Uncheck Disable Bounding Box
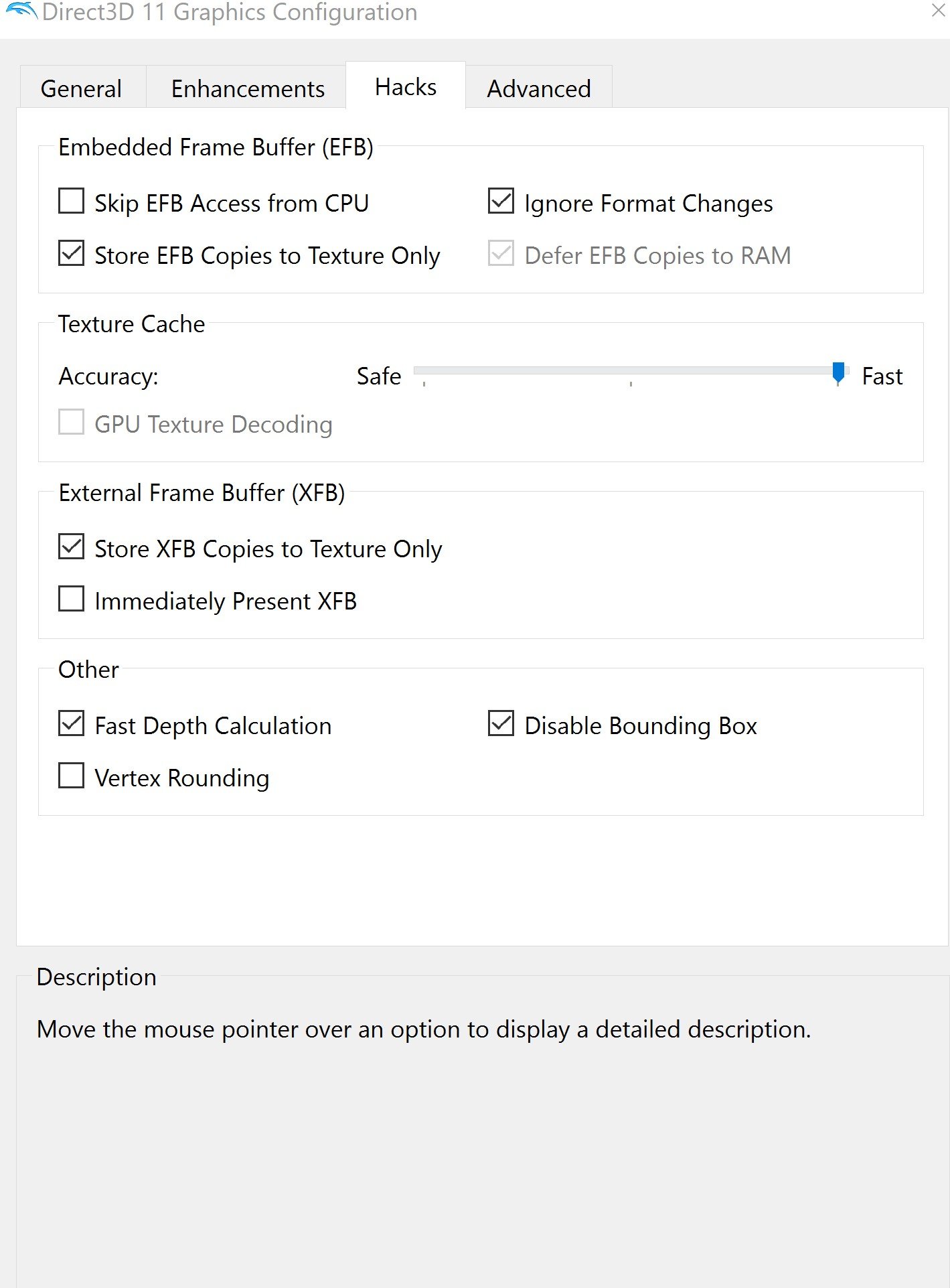 point(501,724)
